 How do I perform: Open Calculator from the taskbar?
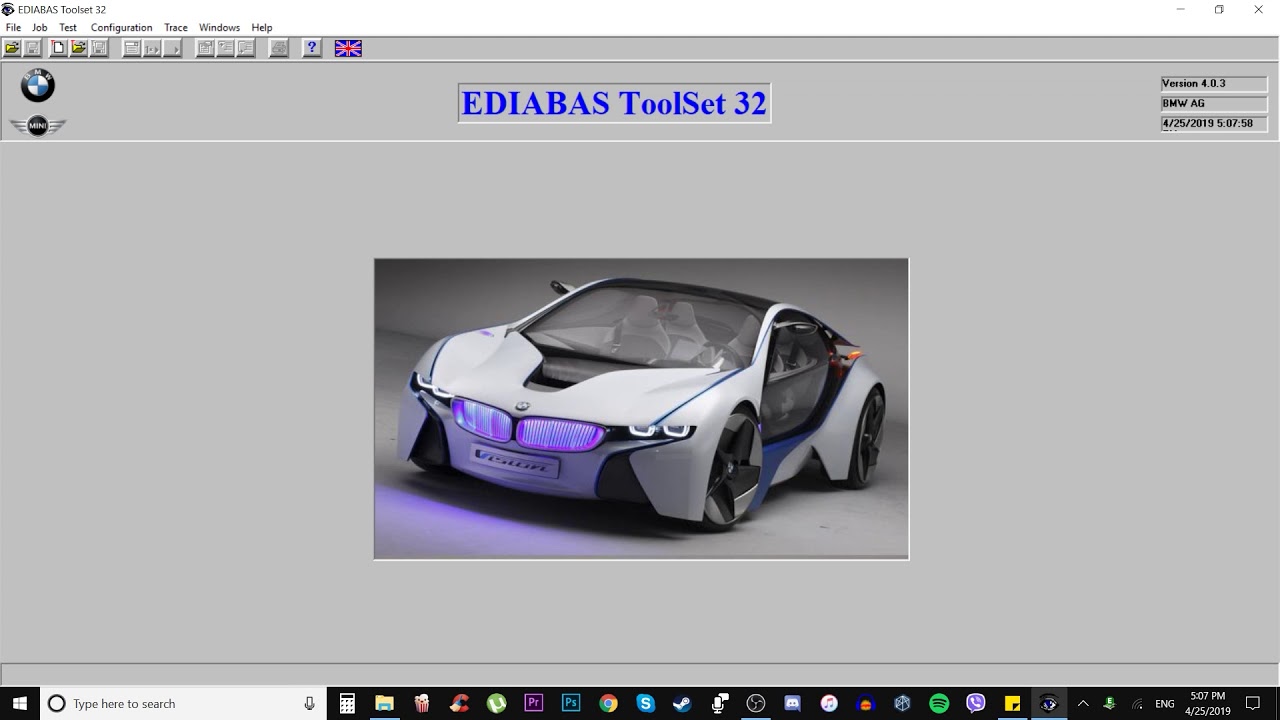347,704
